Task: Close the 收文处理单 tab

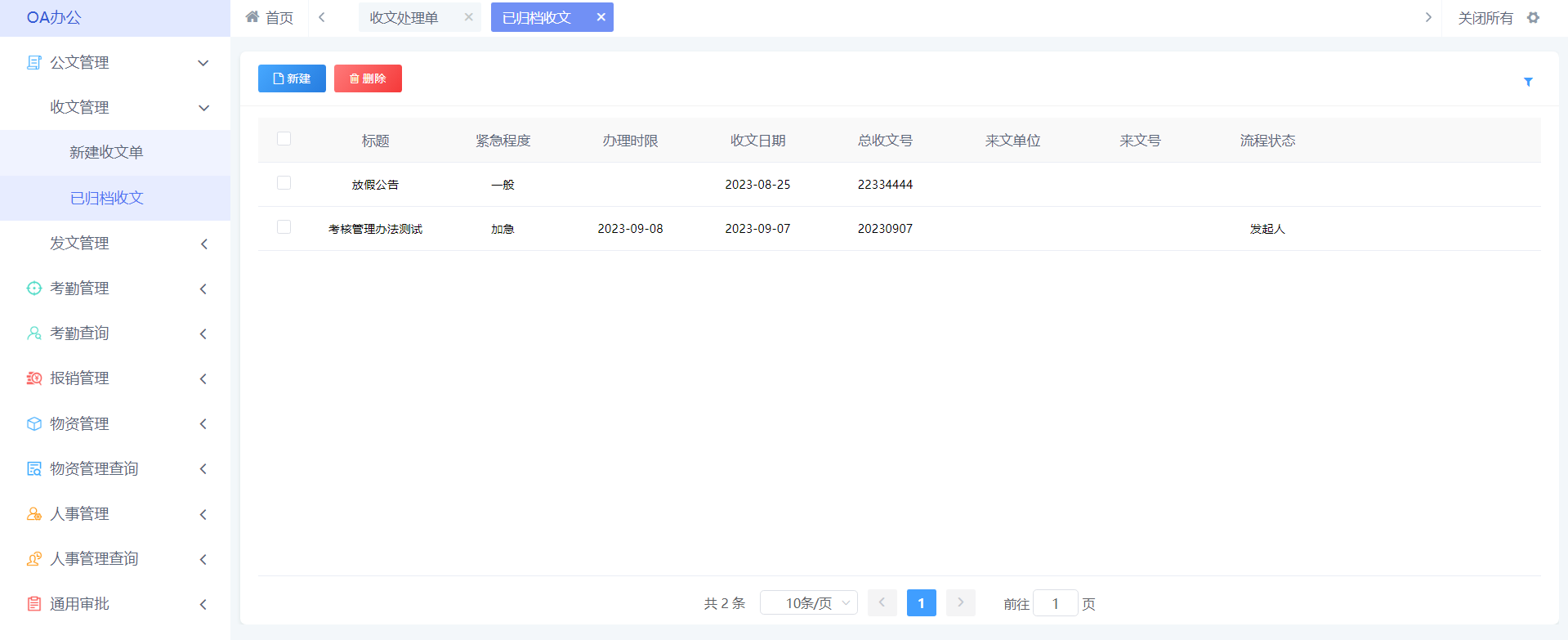Action: click(468, 17)
